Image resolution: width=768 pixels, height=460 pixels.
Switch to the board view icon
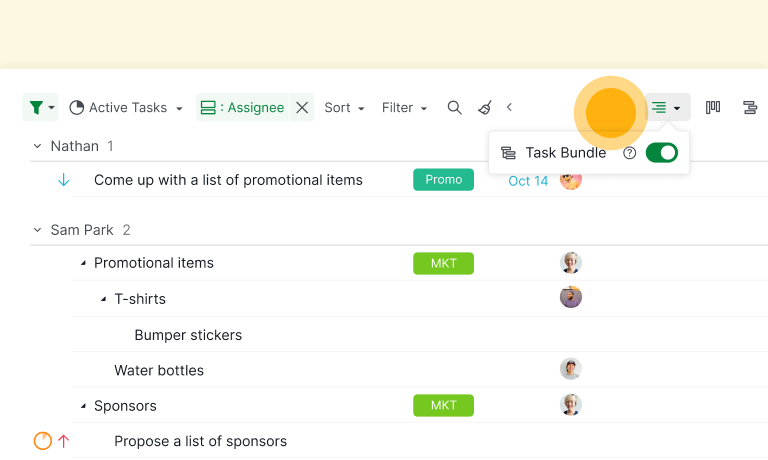coord(713,107)
